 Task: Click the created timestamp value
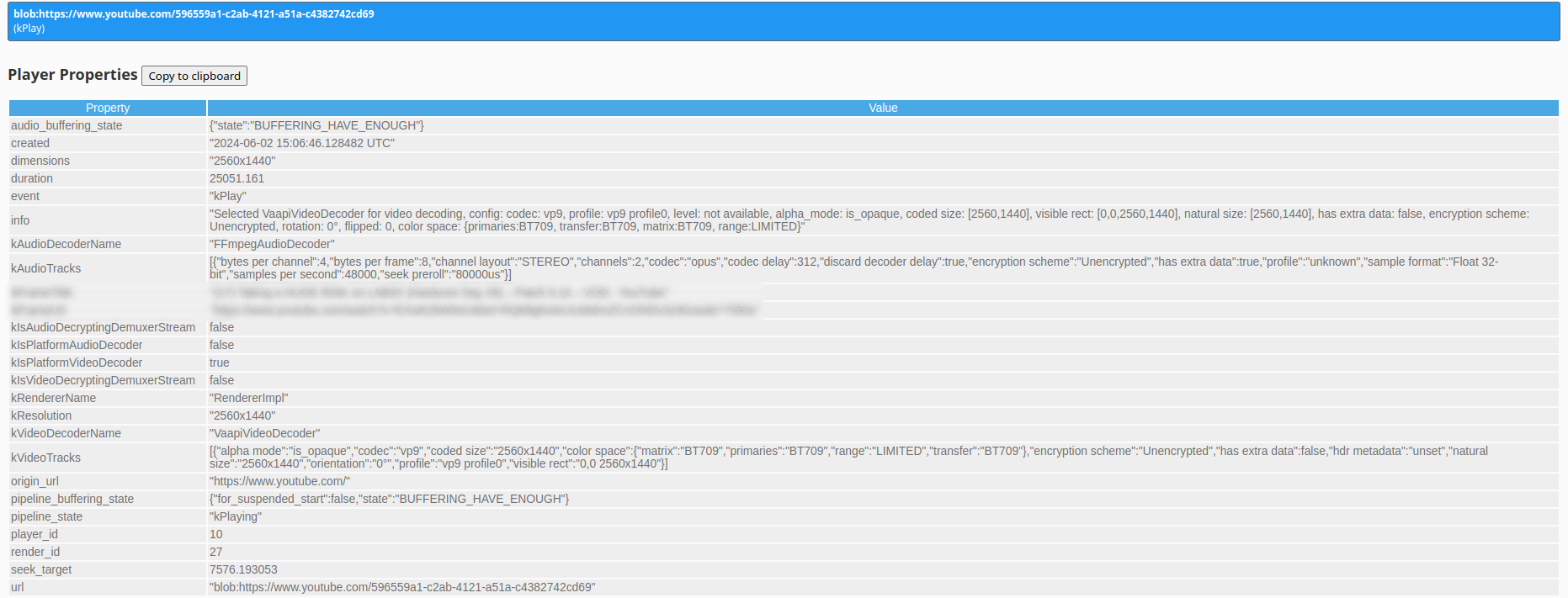[301, 143]
